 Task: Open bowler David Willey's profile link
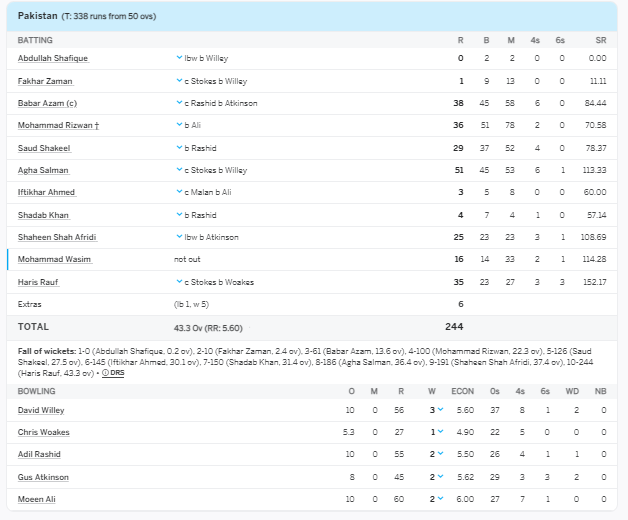39,410
